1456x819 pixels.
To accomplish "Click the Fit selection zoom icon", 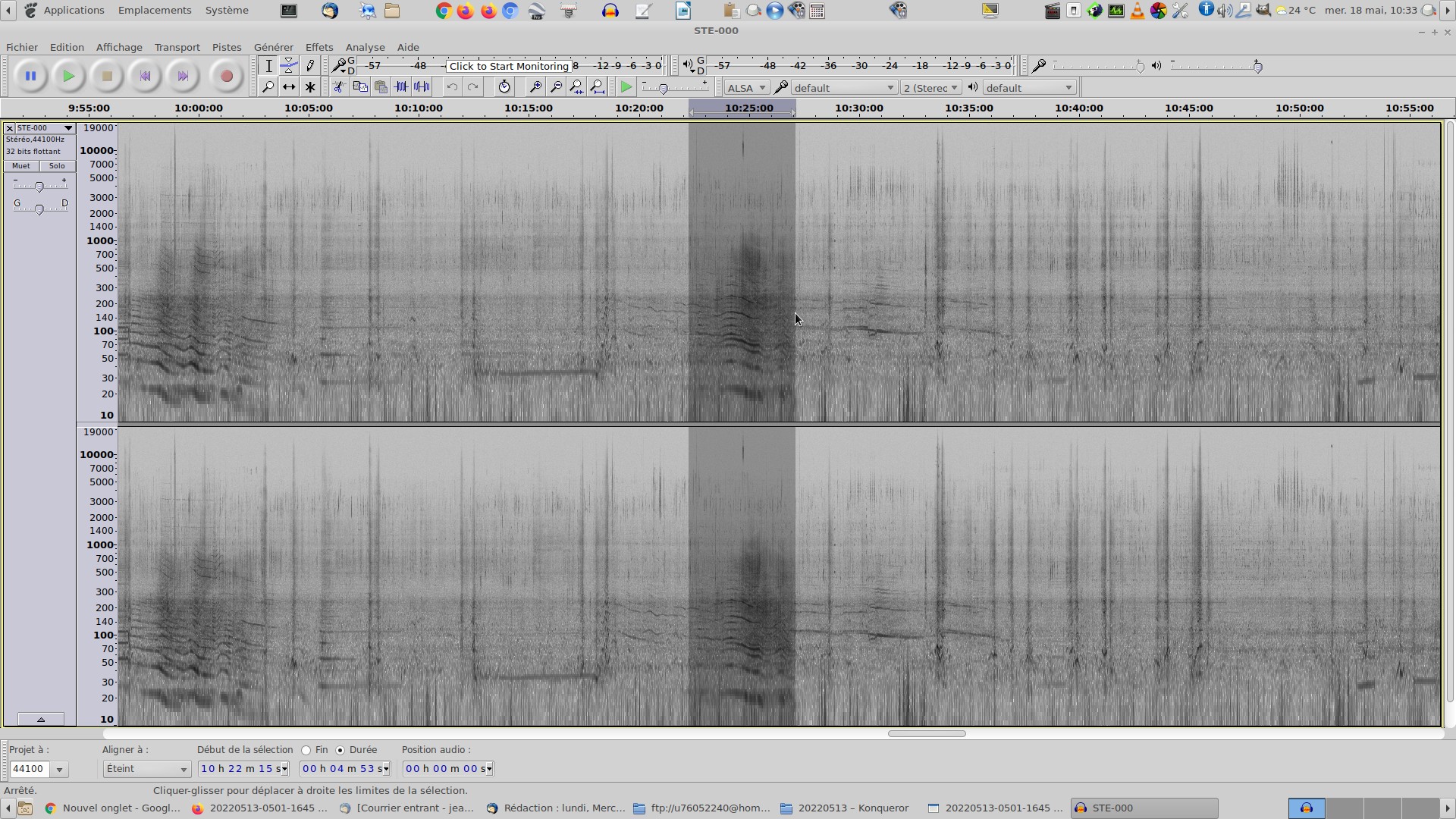I will pos(576,87).
